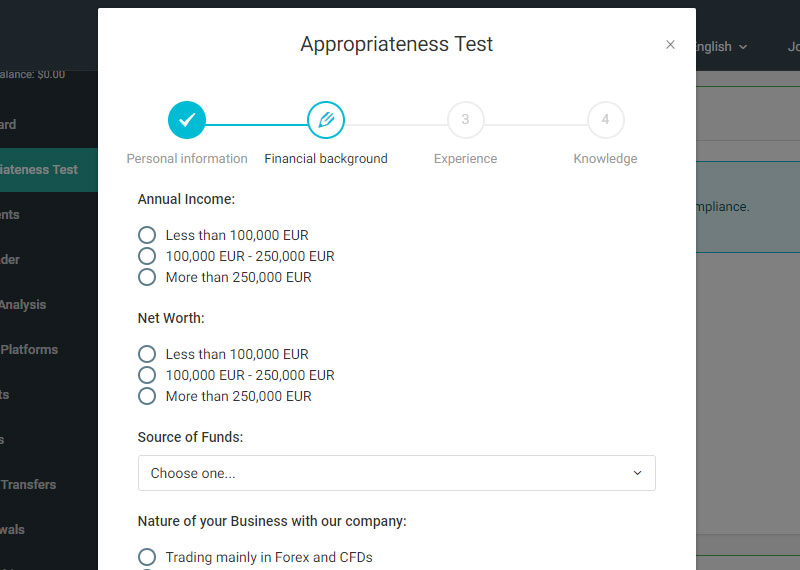
Task: Open the Appropriateness Test sidebar item
Action: click(40, 170)
